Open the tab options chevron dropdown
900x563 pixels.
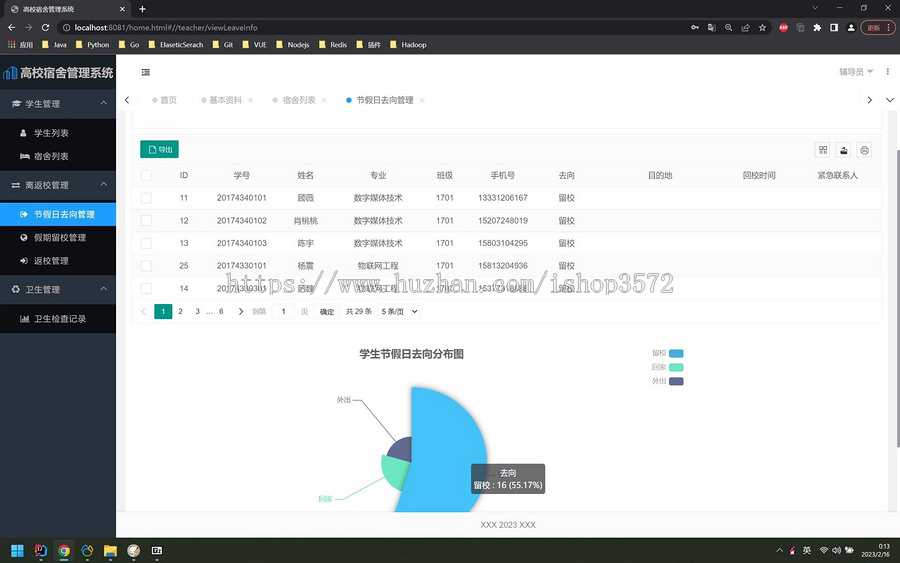coord(890,100)
